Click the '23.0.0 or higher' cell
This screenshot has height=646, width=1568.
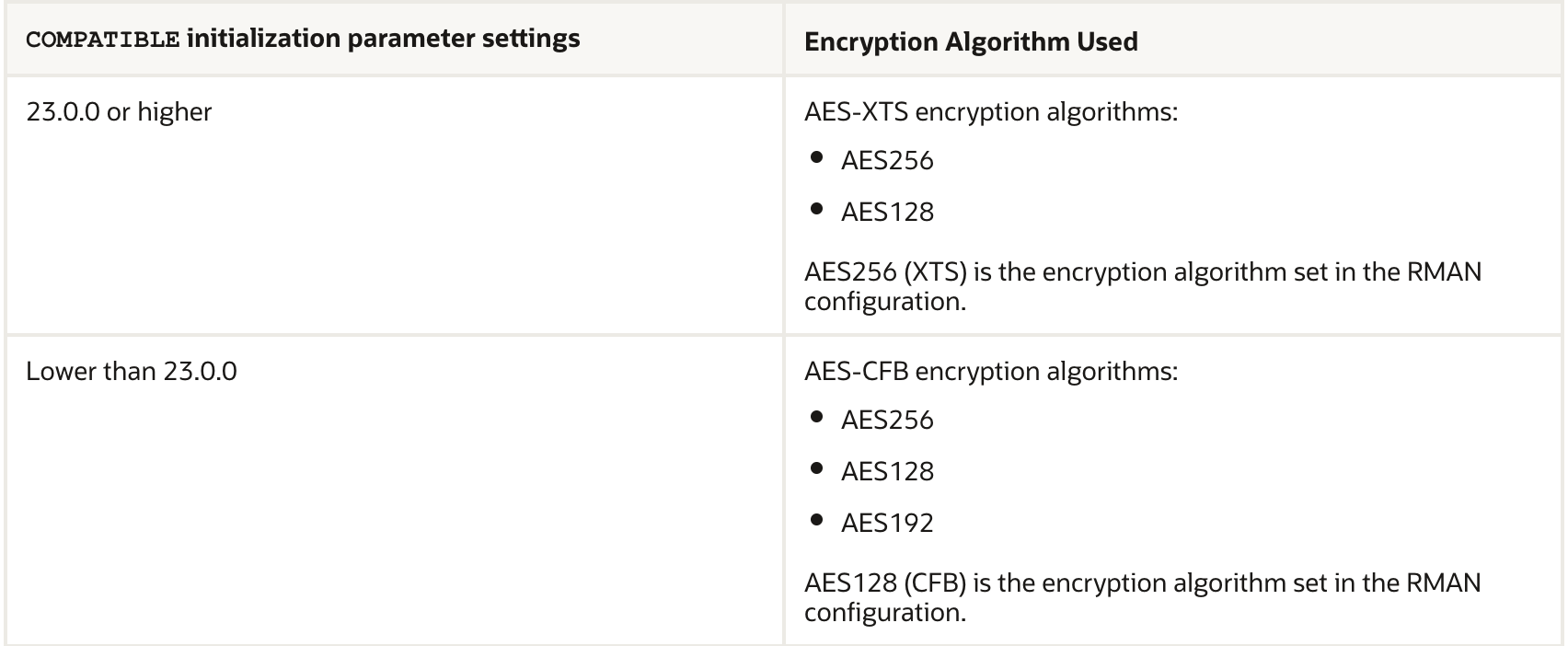[119, 112]
